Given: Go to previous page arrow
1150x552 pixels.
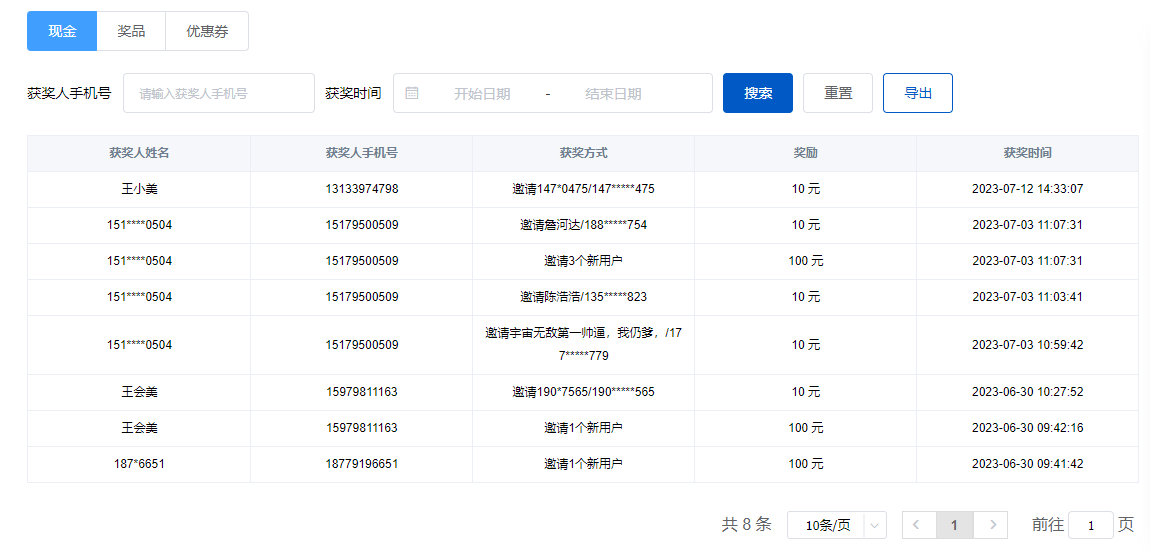Looking at the screenshot, I should [919, 525].
